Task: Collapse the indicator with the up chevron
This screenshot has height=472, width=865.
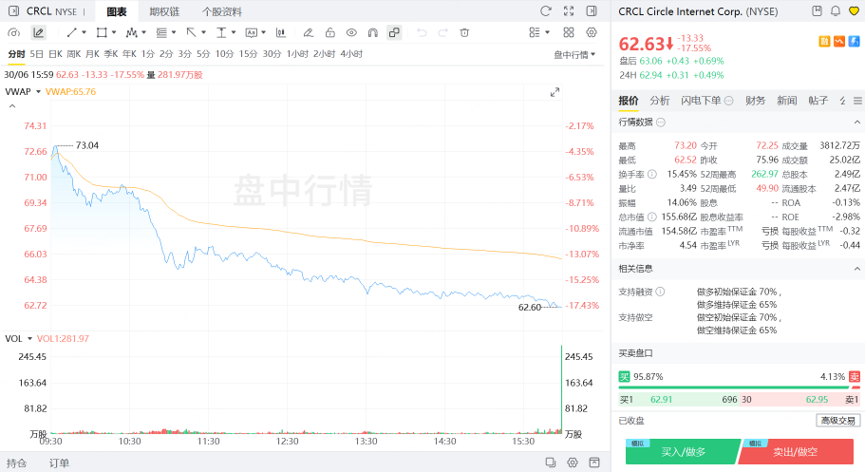Action: (12, 106)
